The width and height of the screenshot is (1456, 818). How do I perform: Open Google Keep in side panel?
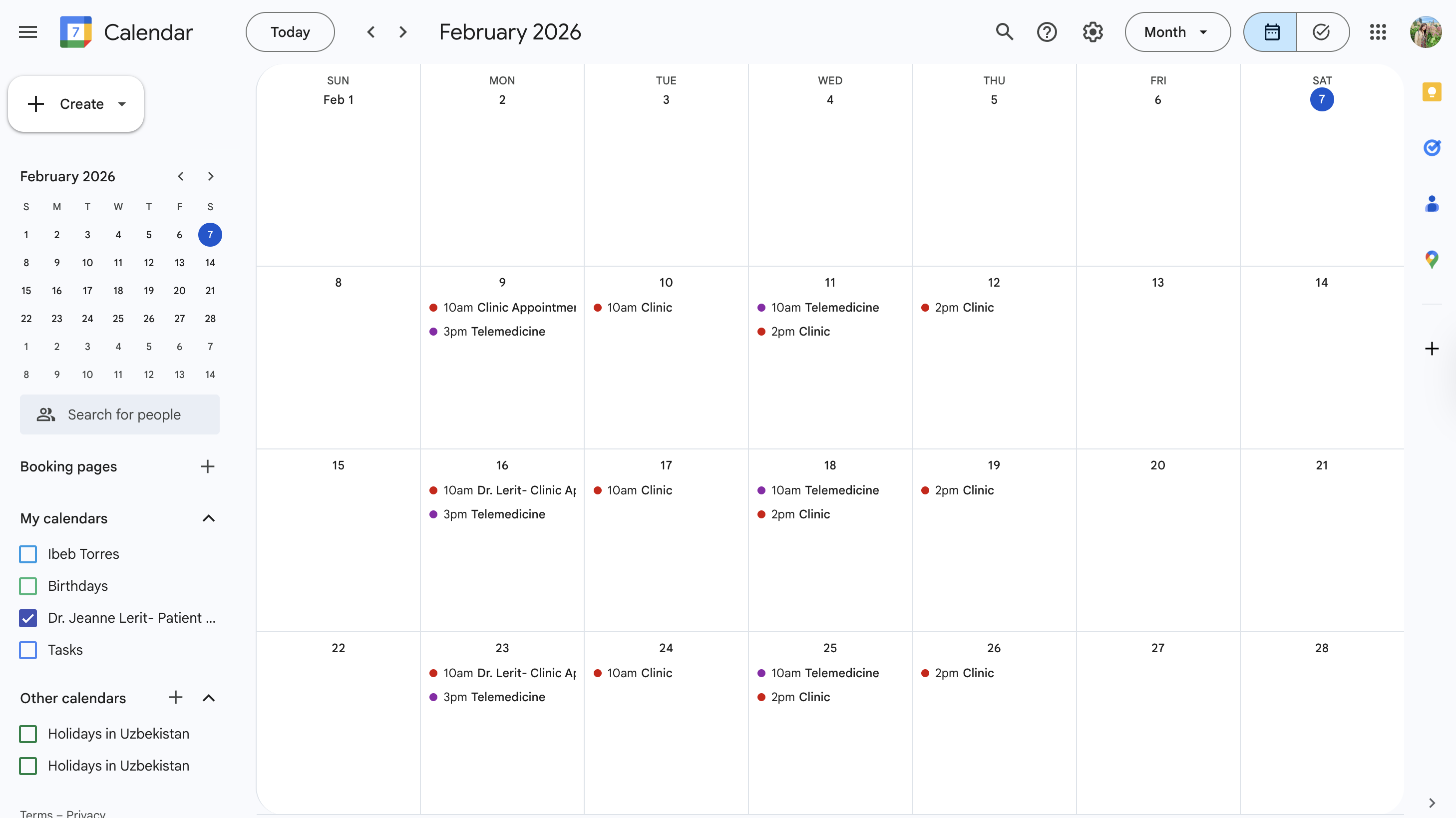(1431, 91)
